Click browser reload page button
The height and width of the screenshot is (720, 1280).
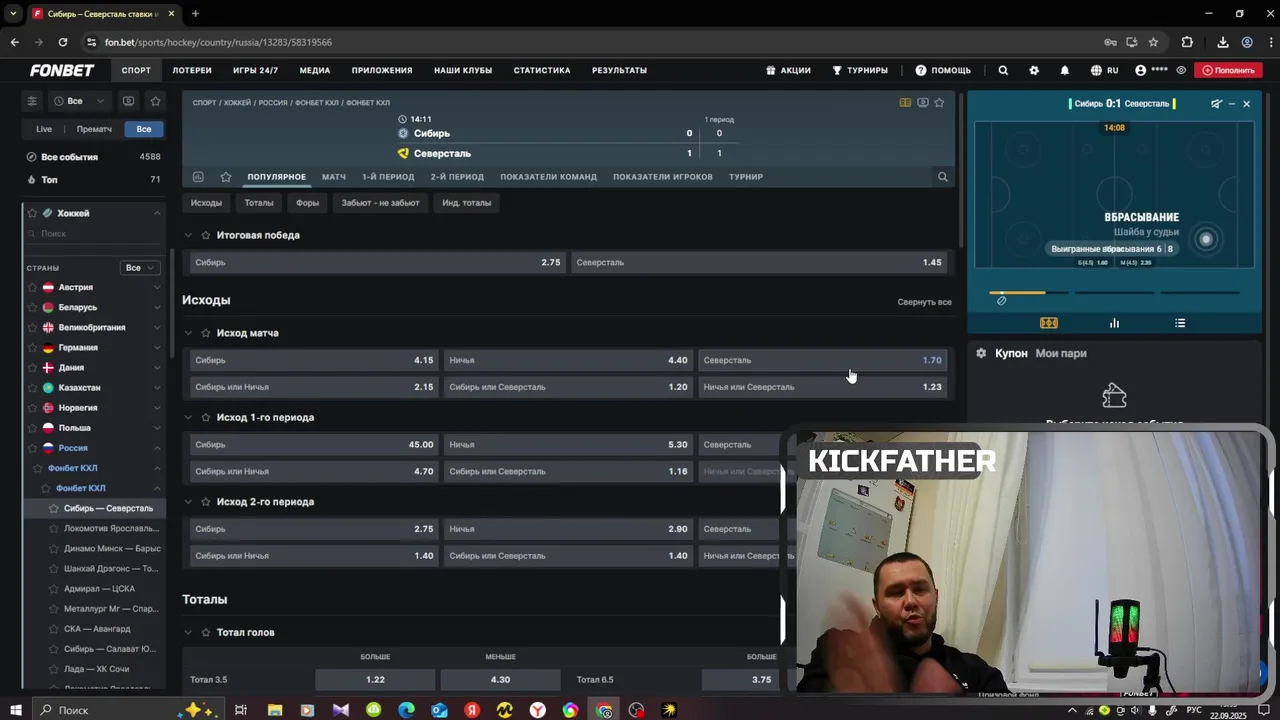tap(63, 42)
